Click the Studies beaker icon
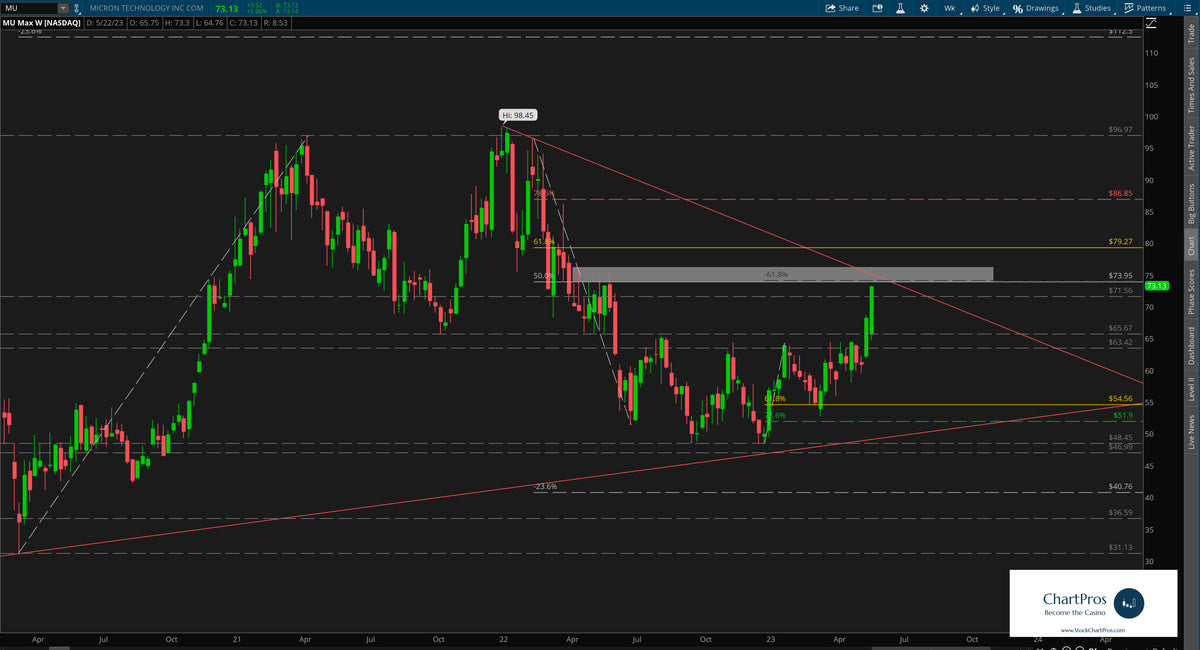1200x650 pixels. pyautogui.click(x=1075, y=8)
